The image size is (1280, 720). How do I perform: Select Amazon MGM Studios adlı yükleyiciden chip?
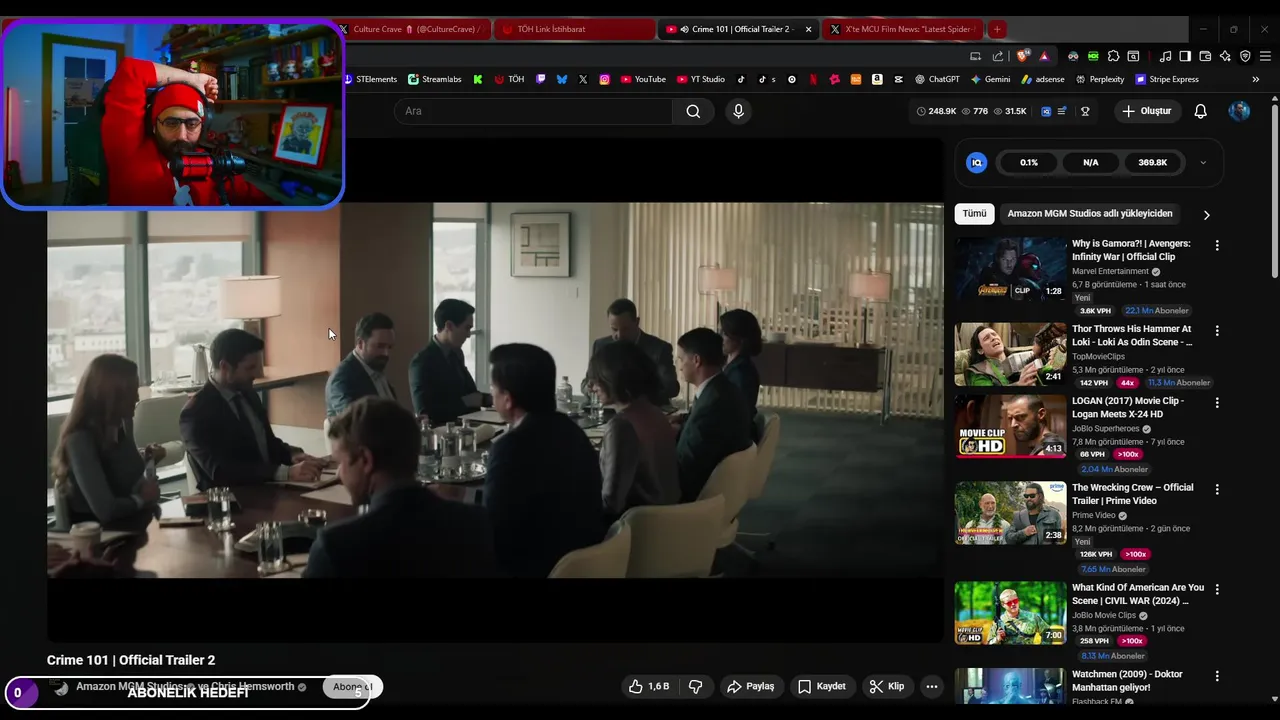pyautogui.click(x=1090, y=213)
